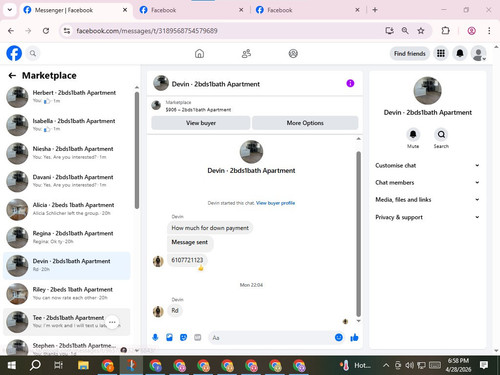
Task: Open the Friends icon in top navigation
Action: (x=246, y=53)
